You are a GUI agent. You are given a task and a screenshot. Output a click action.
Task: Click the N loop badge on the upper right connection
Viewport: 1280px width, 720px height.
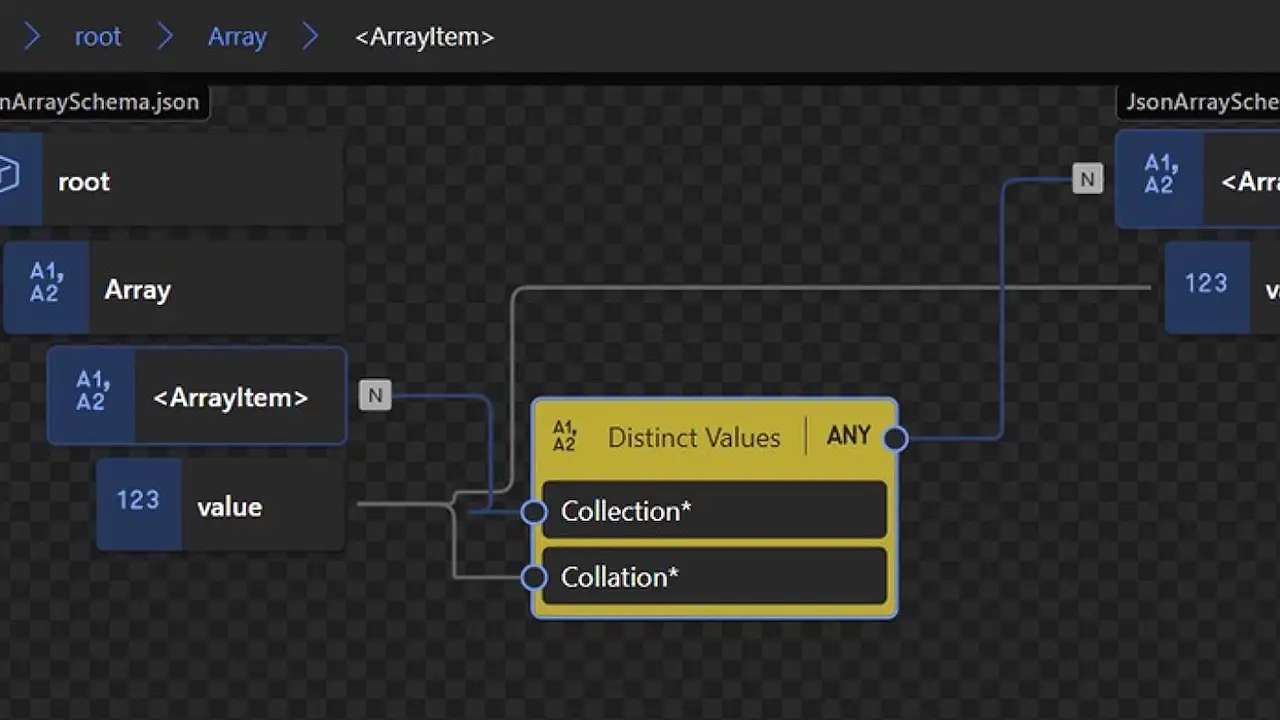click(x=1087, y=179)
